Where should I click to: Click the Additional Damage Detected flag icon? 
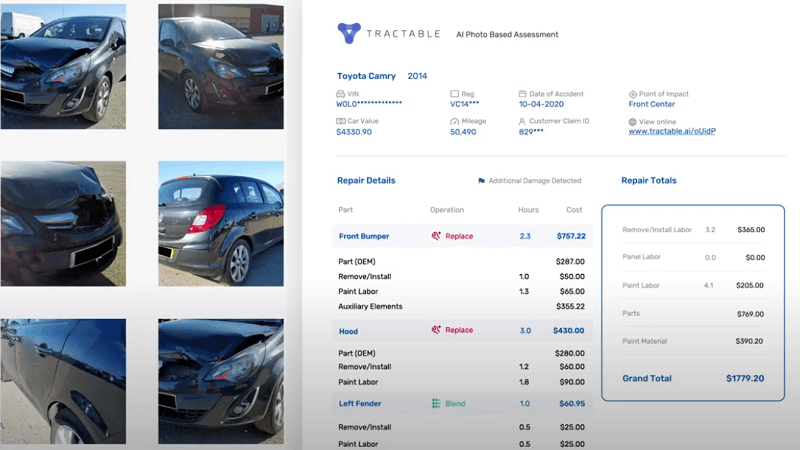(481, 181)
